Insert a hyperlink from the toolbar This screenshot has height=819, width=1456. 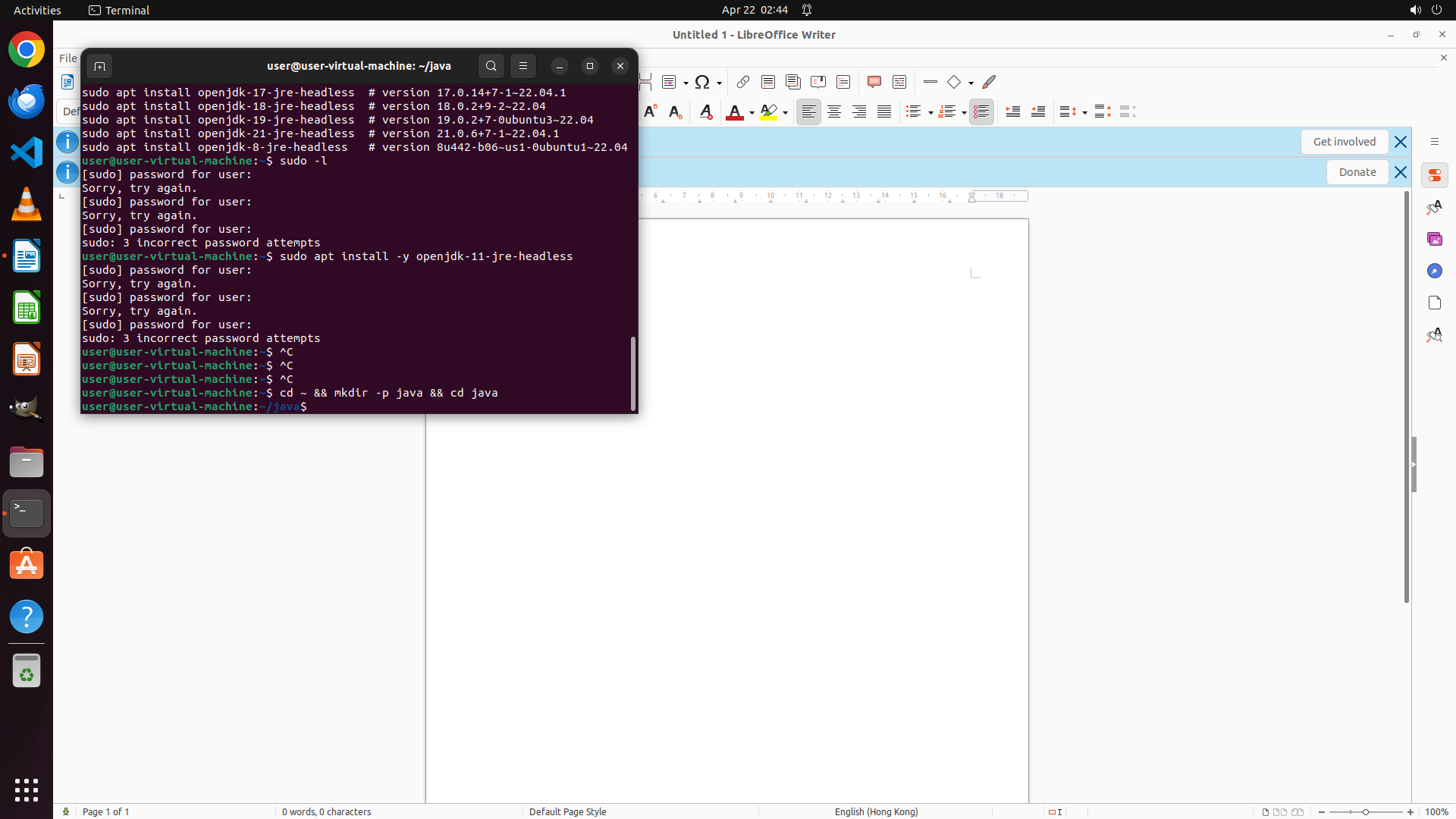pos(743,82)
